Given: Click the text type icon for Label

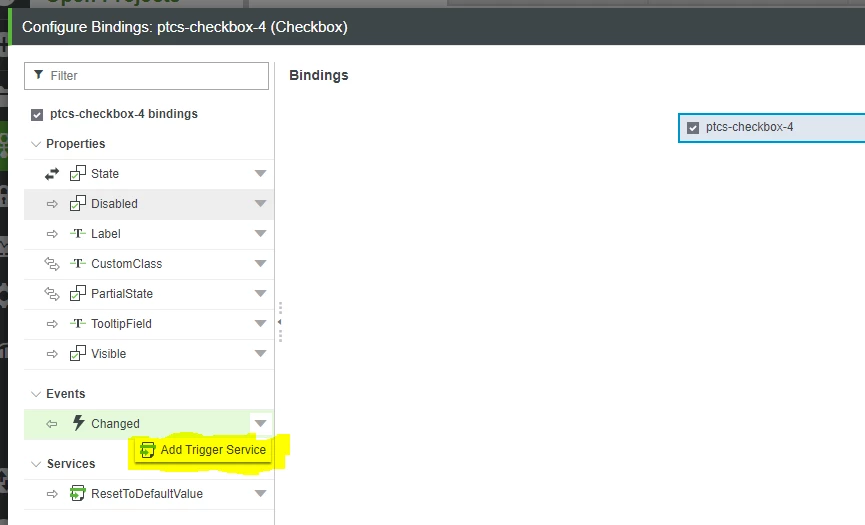Looking at the screenshot, I should 78,233.
